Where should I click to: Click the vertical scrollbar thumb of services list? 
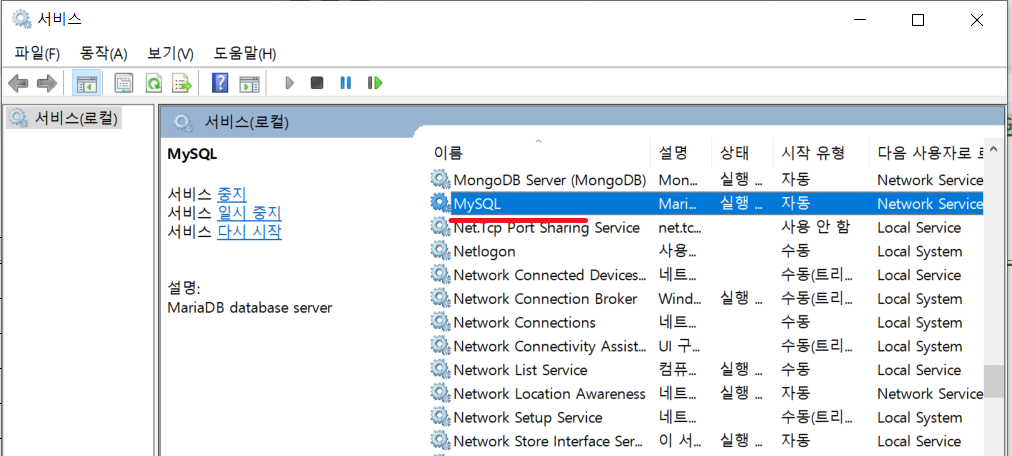pos(993,382)
